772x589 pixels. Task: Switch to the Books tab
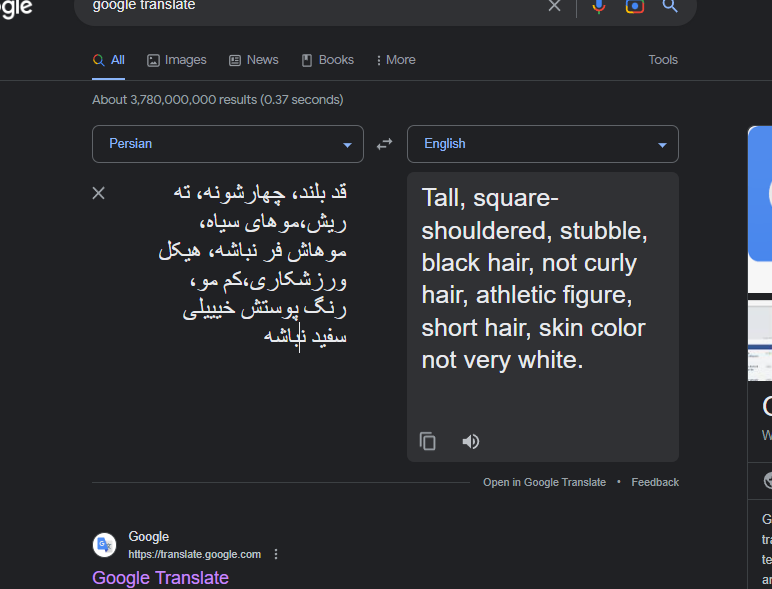[x=327, y=60]
